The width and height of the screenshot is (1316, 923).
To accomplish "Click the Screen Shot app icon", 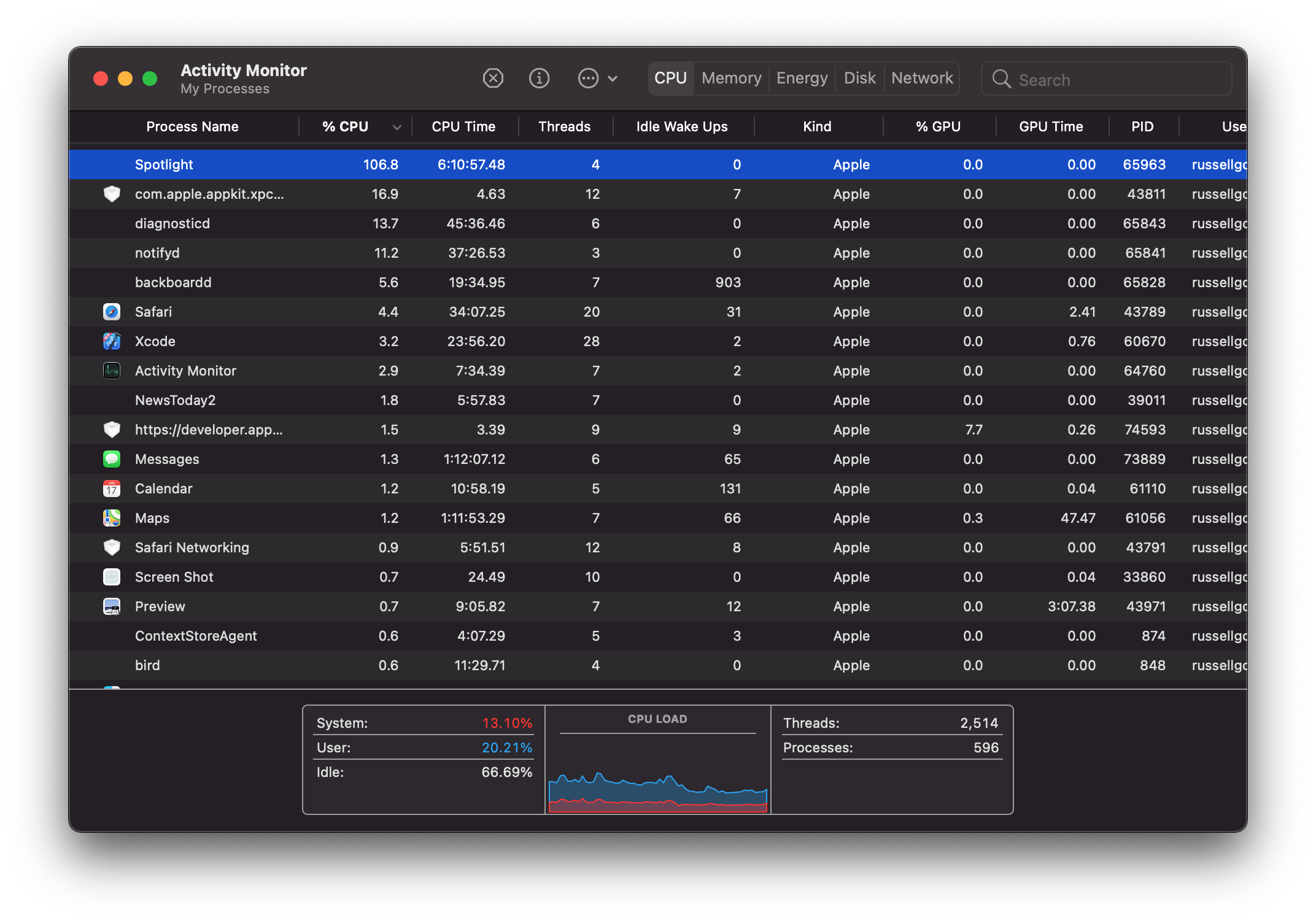I will pyautogui.click(x=112, y=577).
